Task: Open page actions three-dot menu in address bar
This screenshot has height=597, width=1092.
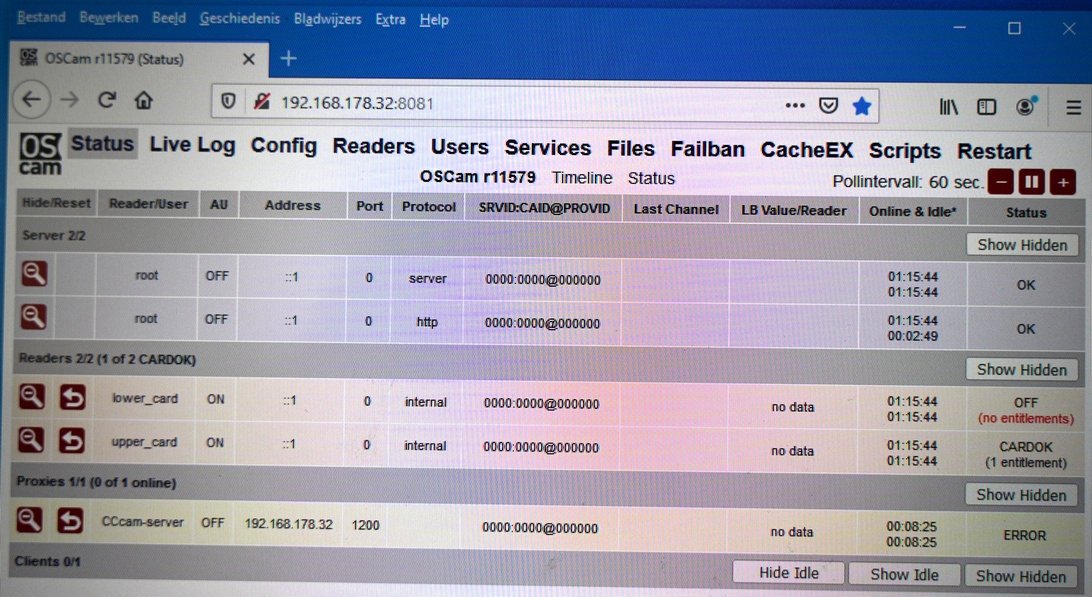Action: click(795, 105)
